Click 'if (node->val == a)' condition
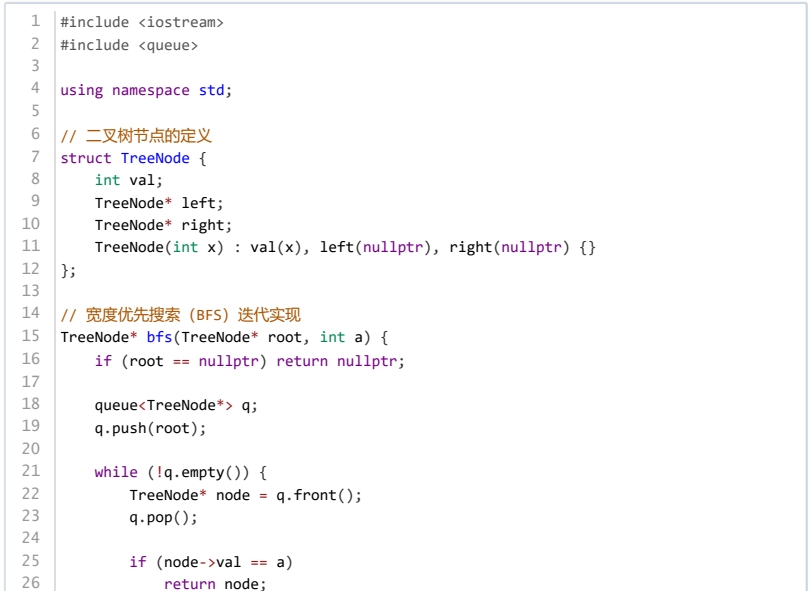This screenshot has height=591, width=812. tap(211, 562)
